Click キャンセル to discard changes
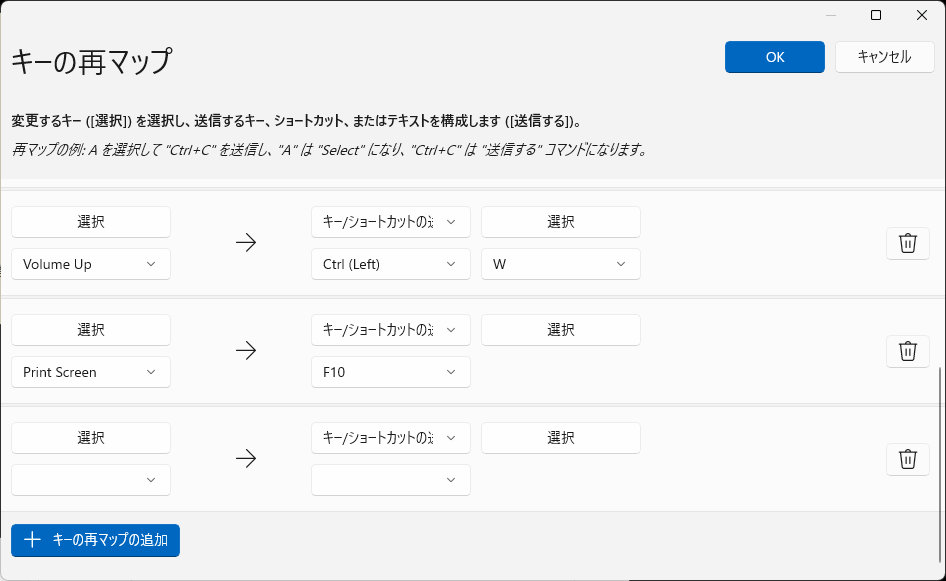The height and width of the screenshot is (581, 946). (x=884, y=57)
